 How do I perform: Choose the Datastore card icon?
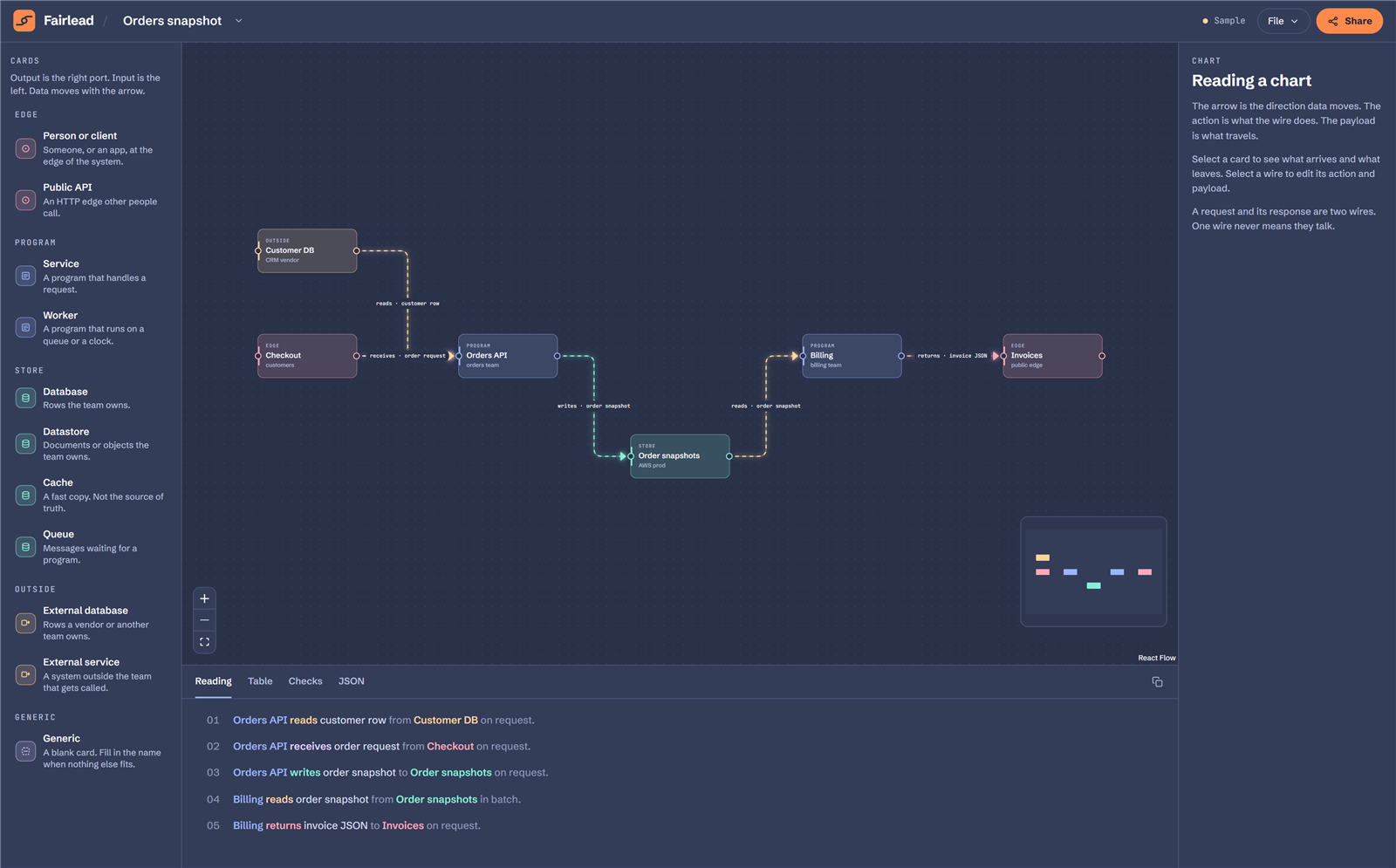(x=26, y=444)
